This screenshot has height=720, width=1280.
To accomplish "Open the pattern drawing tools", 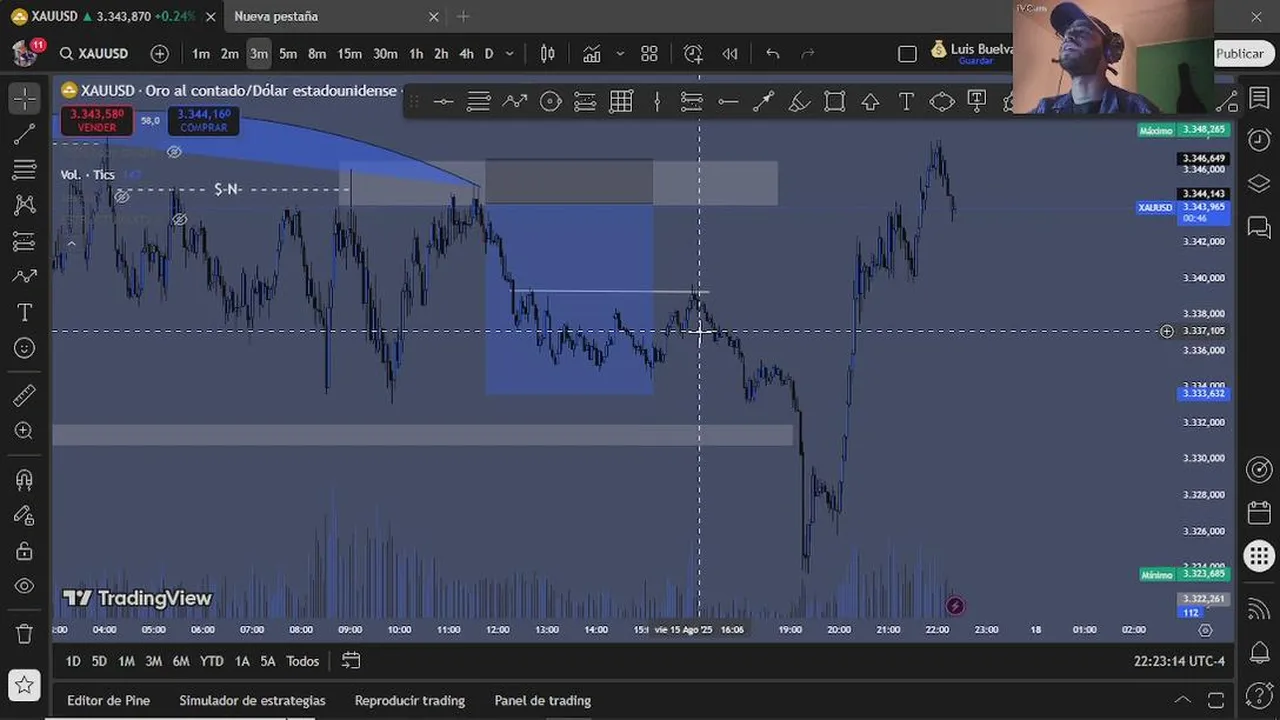I will point(24,205).
